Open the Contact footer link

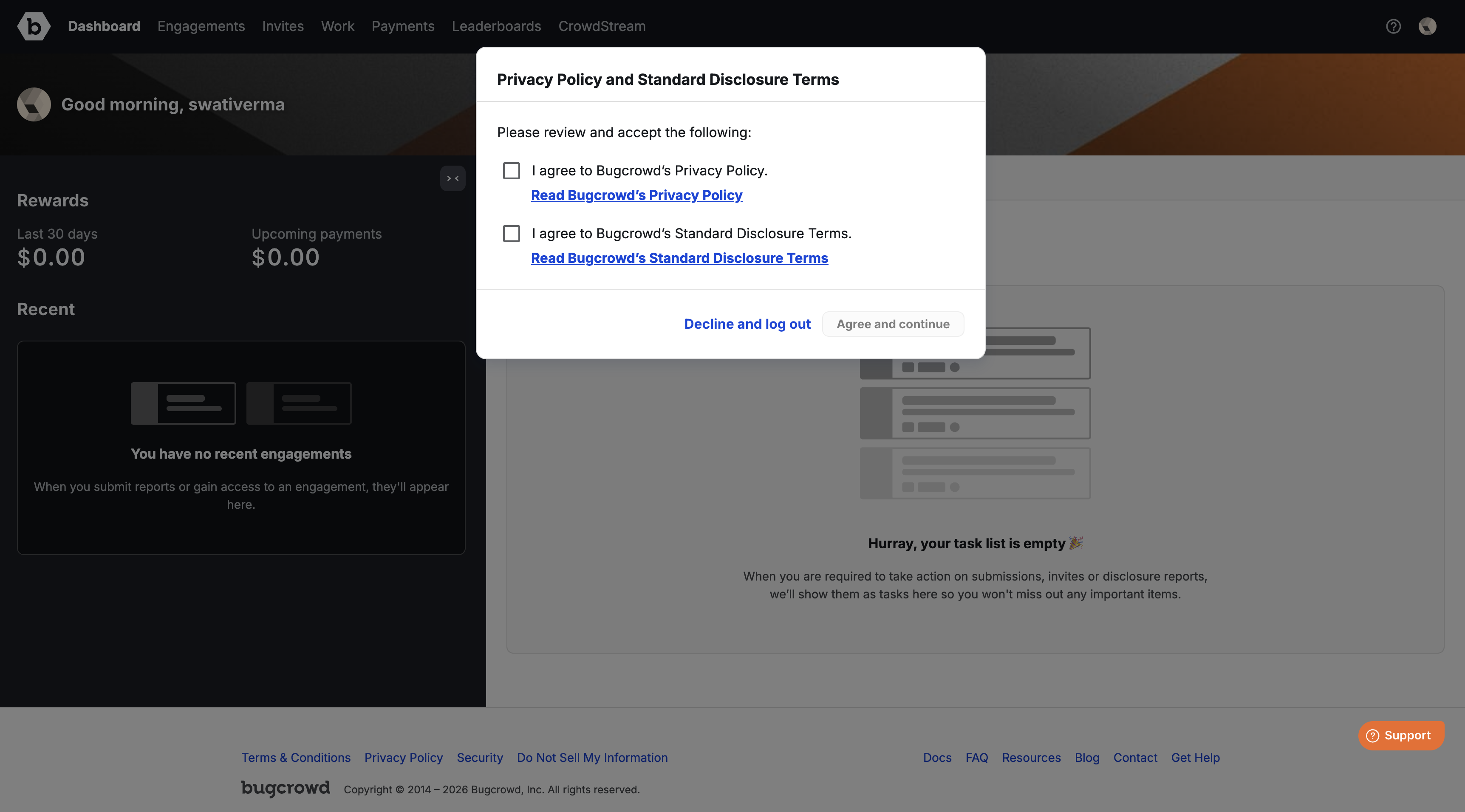point(1135,757)
